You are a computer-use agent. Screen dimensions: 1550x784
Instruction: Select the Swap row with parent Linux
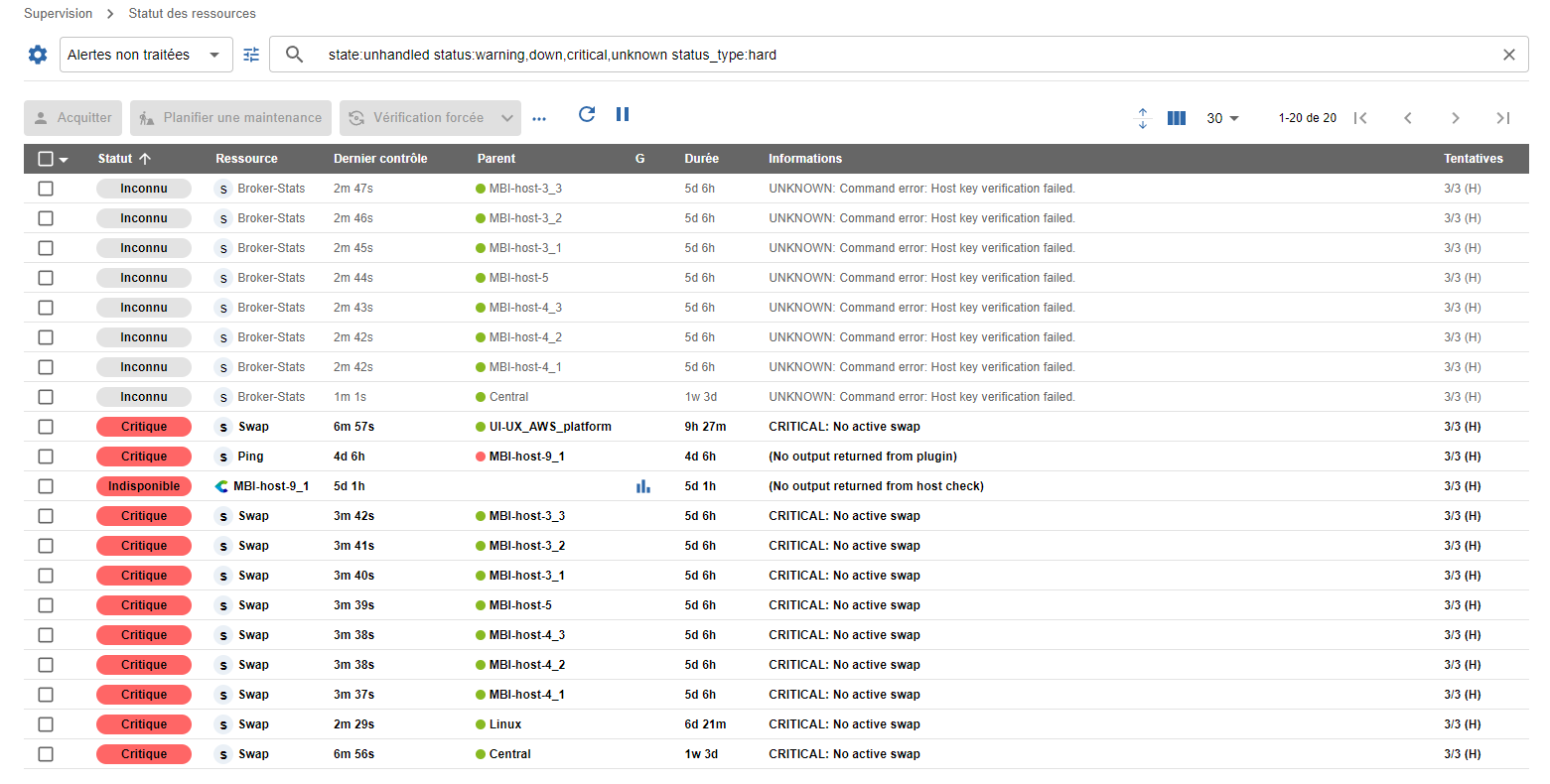[x=46, y=724]
